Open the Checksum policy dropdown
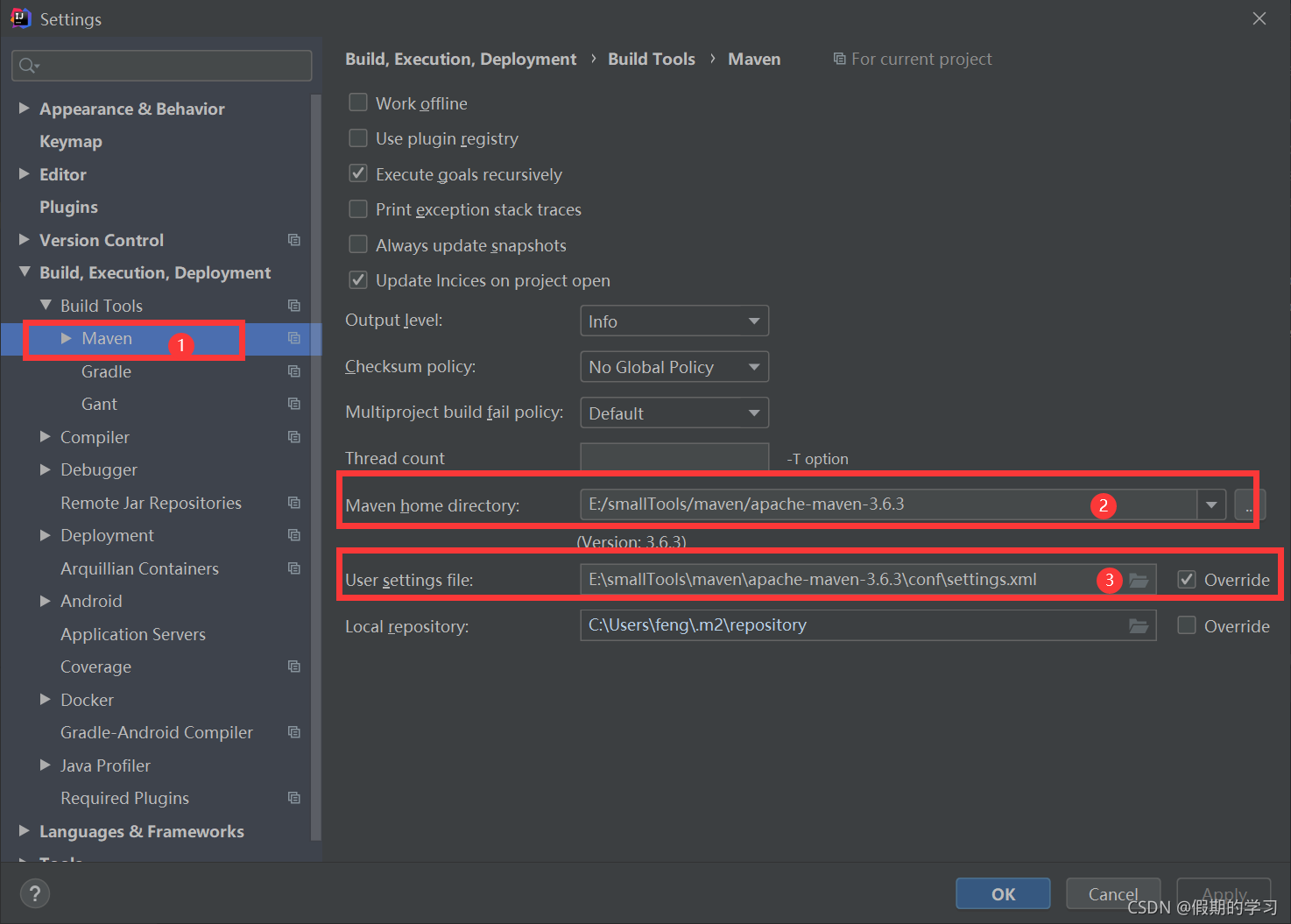 (x=674, y=367)
